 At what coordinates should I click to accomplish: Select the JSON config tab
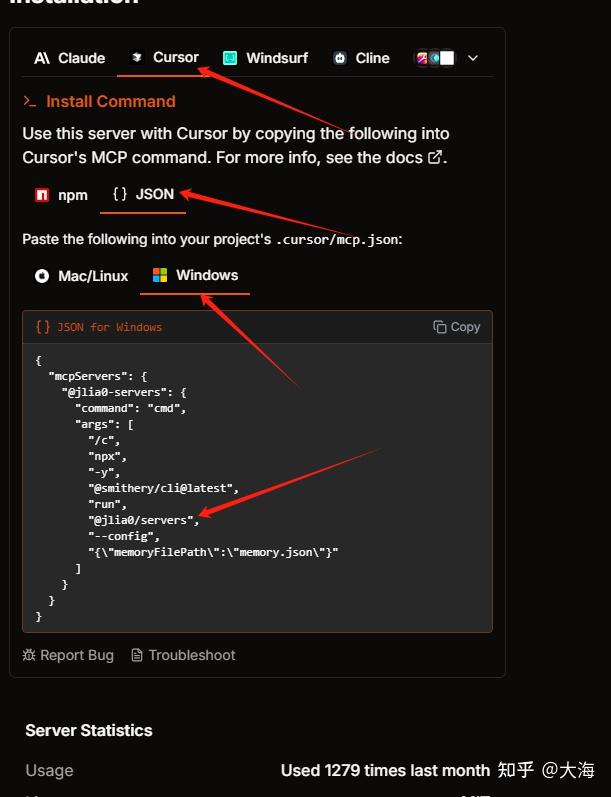(143, 194)
